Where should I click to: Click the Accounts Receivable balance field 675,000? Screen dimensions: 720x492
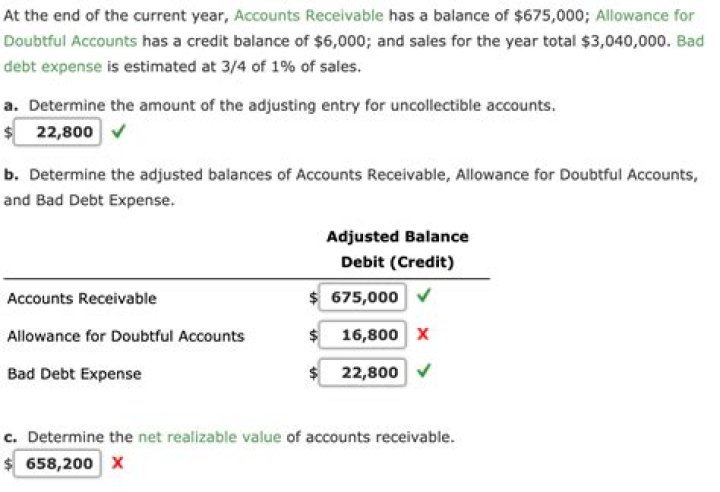(364, 297)
